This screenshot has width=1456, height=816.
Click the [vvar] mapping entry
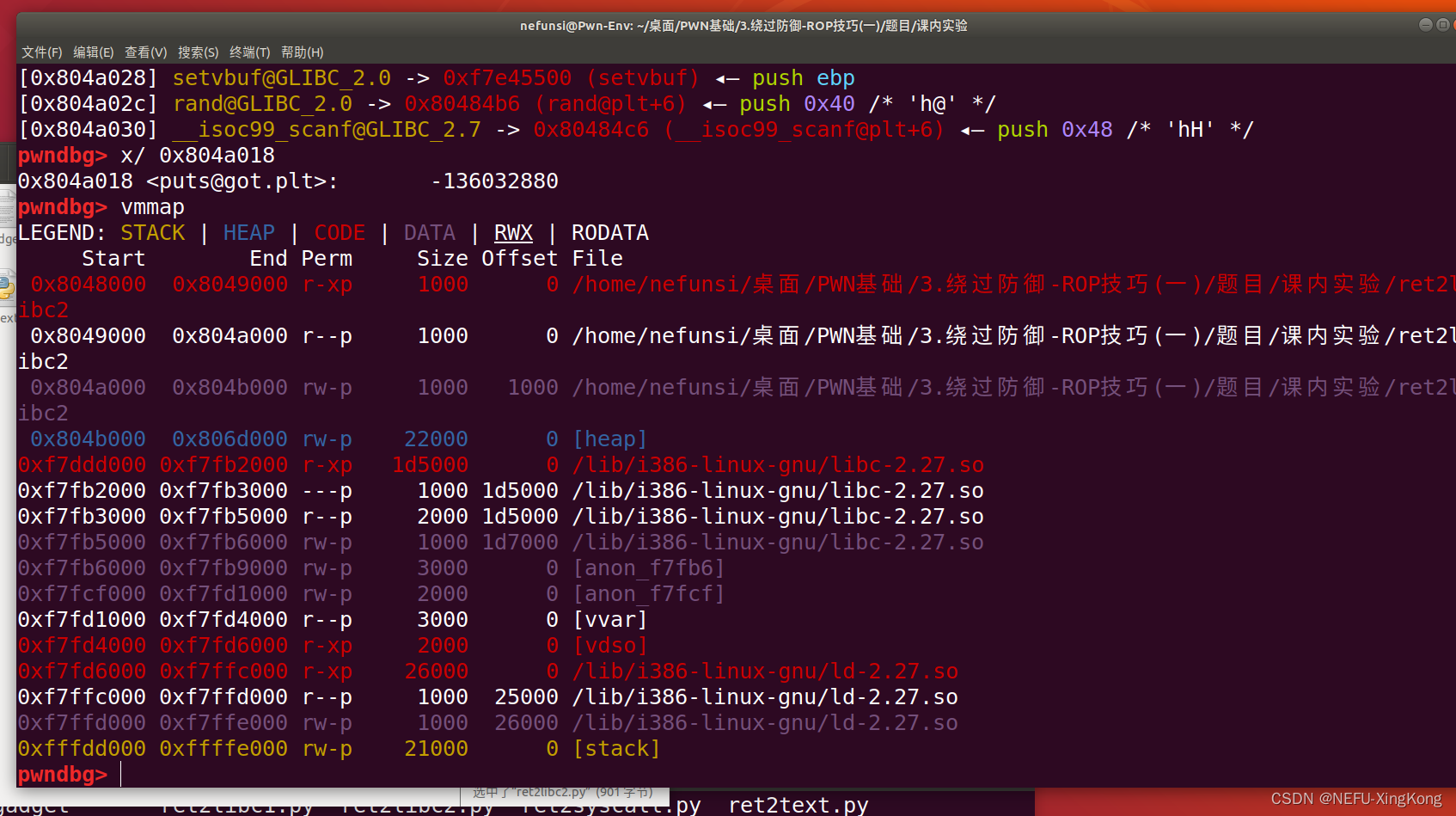pyautogui.click(x=609, y=620)
